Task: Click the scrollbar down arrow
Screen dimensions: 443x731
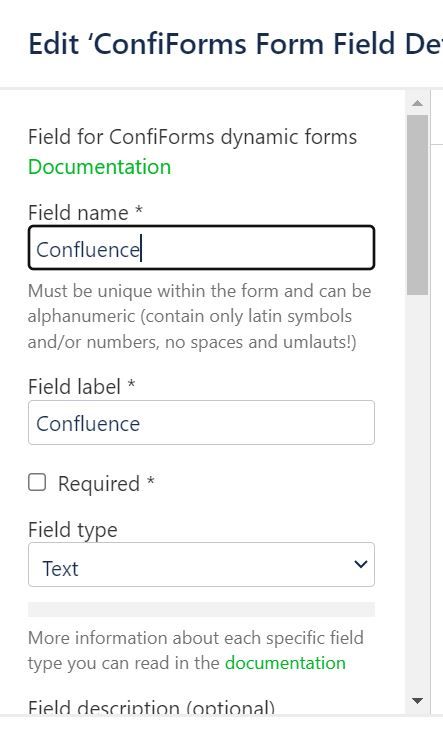Action: pyautogui.click(x=417, y=700)
